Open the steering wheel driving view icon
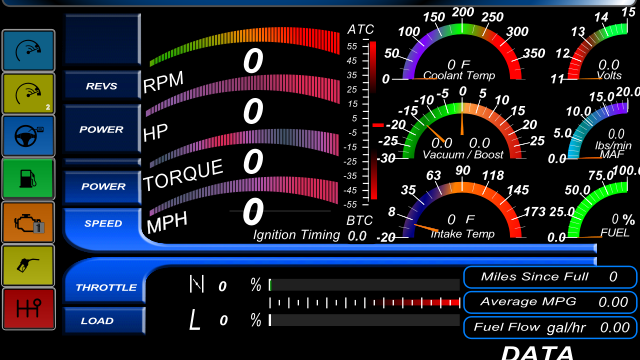640x360 pixels. [28, 136]
